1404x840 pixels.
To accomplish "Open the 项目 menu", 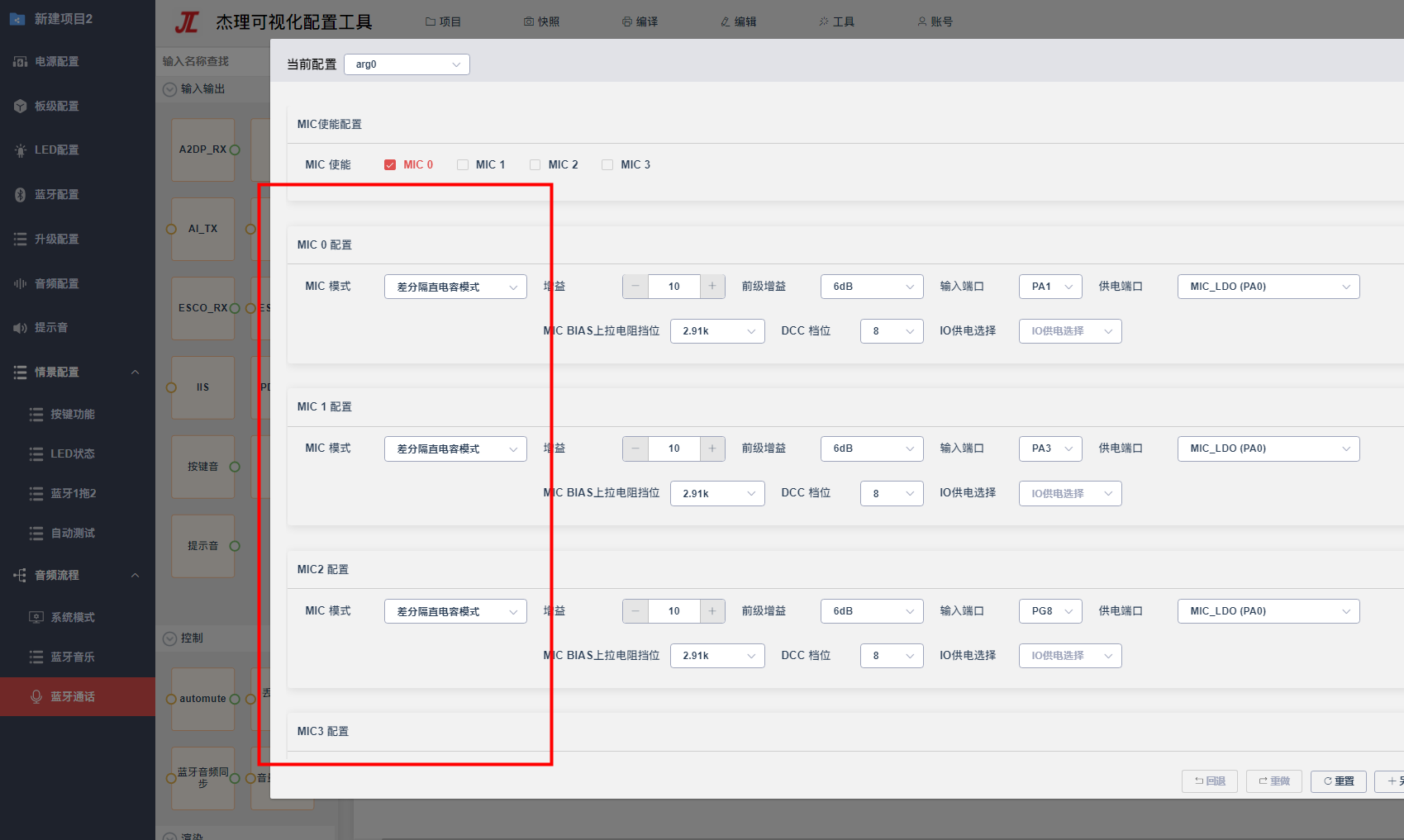I will 443,21.
